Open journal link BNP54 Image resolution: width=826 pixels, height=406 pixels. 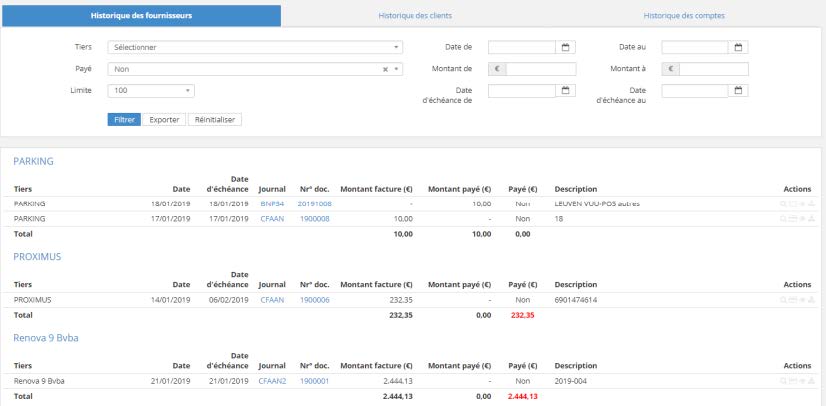(272, 204)
